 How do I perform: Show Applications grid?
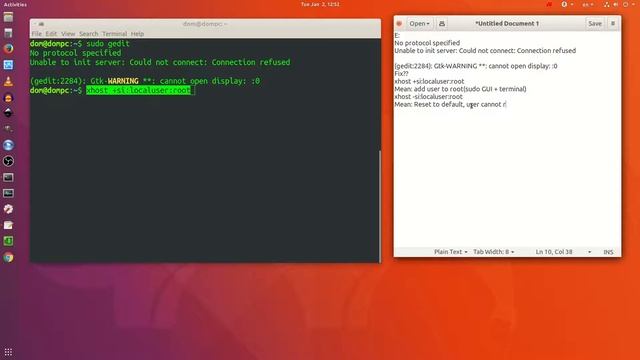(x=8, y=352)
